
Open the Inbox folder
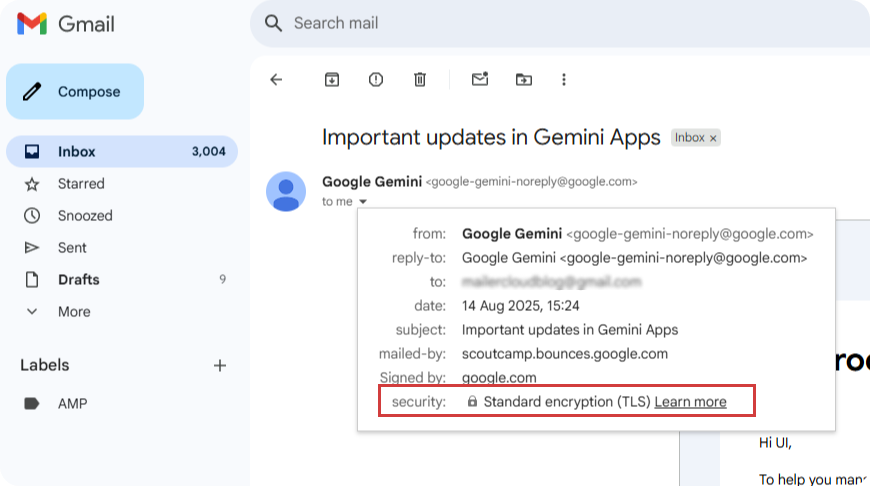tap(122, 151)
